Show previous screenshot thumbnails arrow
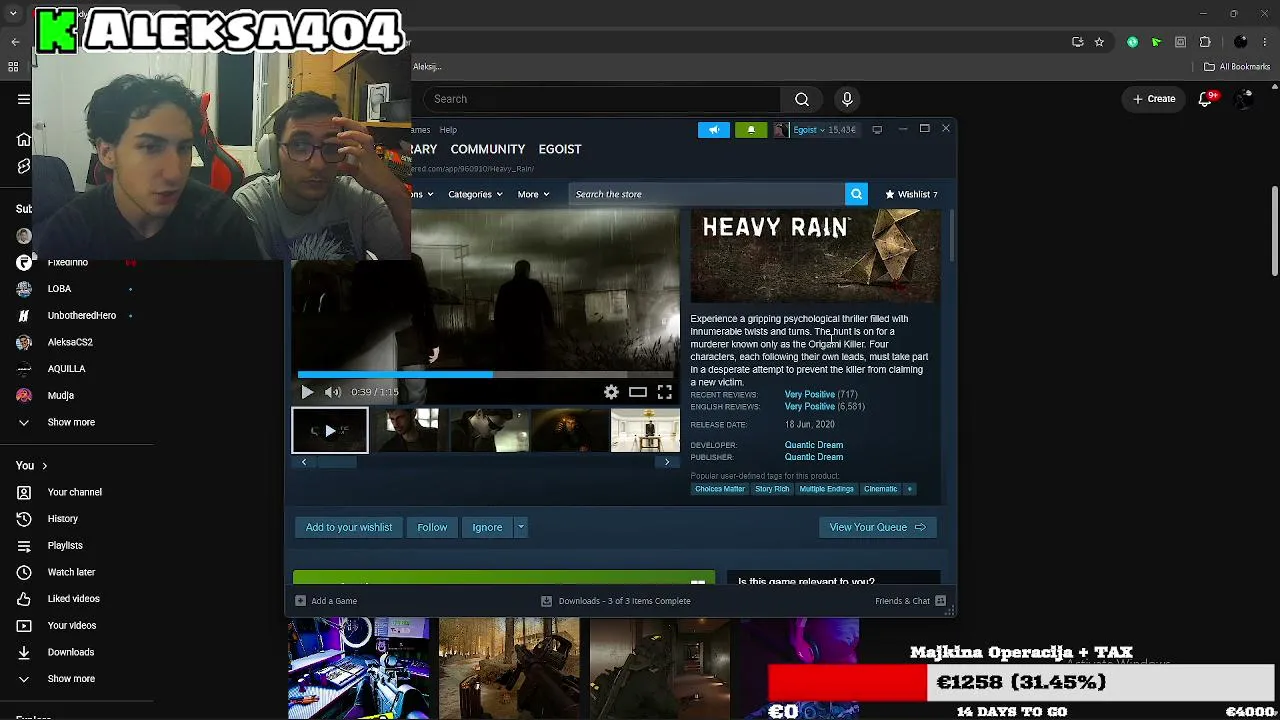1280x720 pixels. pos(304,462)
